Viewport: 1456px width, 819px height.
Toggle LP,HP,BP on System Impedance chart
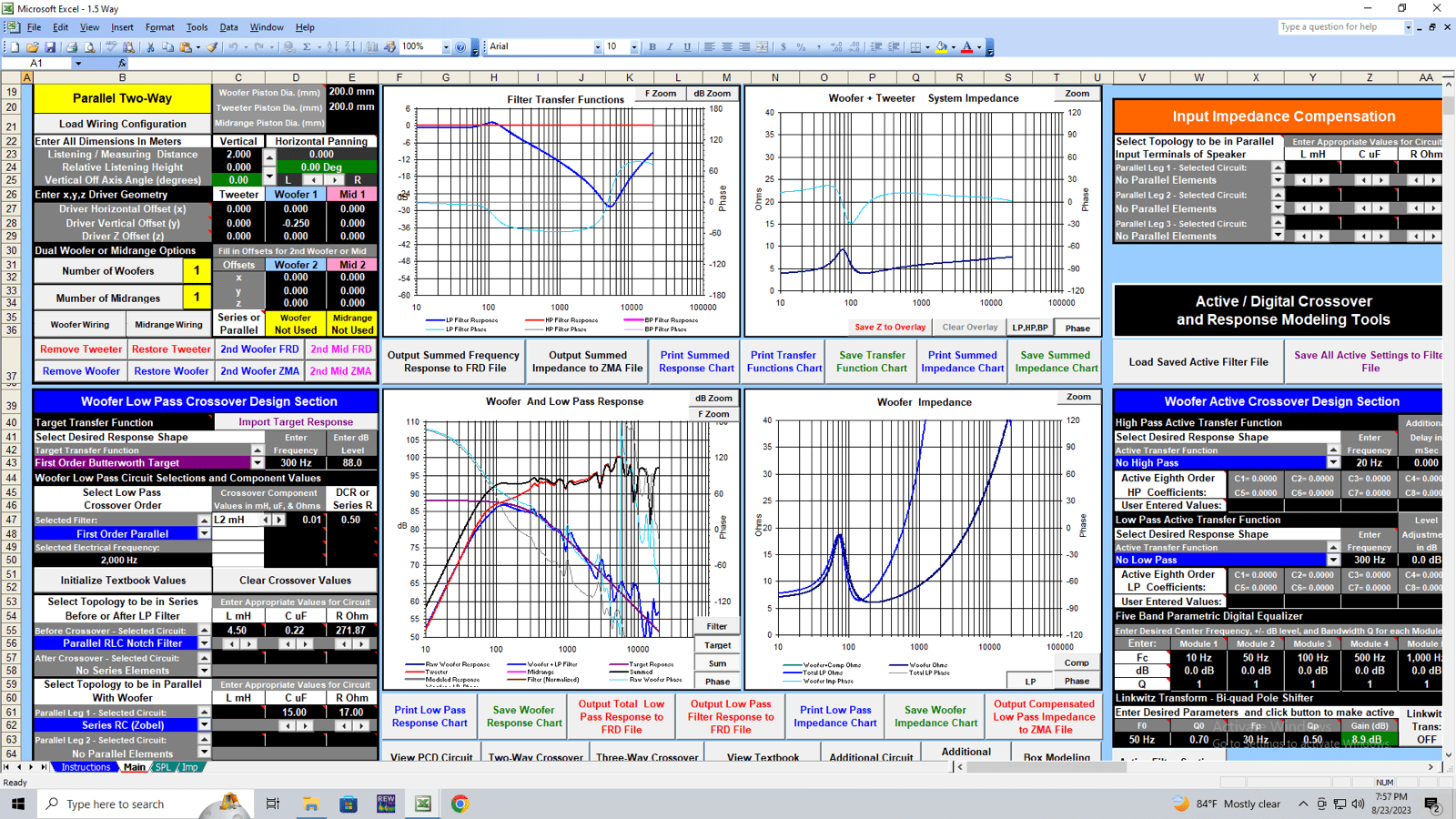[1030, 328]
